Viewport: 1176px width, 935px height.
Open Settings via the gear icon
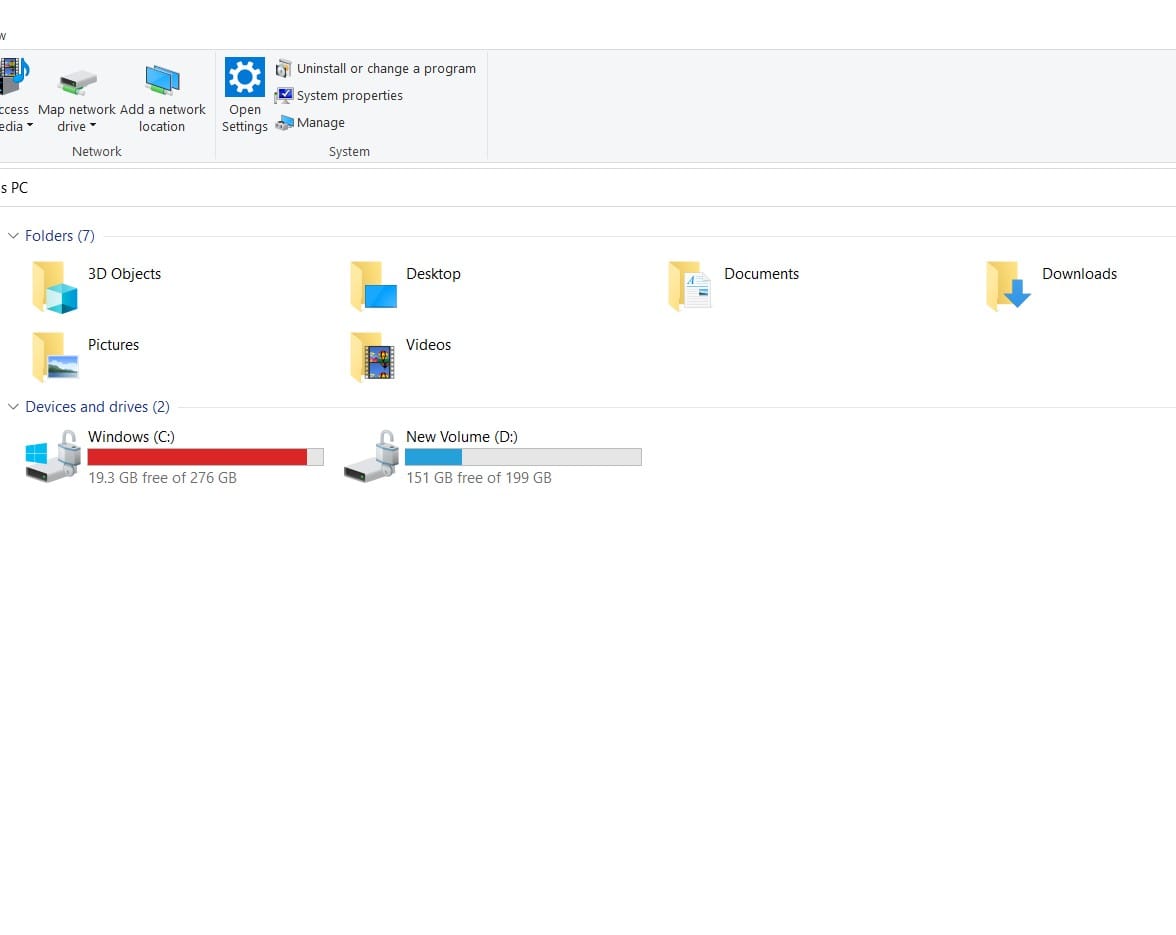(x=244, y=77)
